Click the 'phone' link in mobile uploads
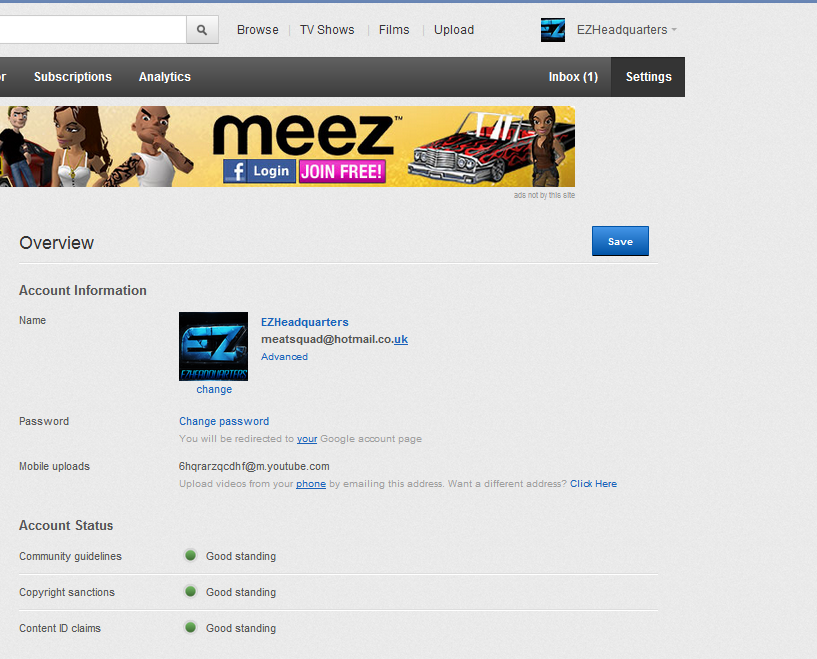This screenshot has width=817, height=659. click(x=311, y=484)
